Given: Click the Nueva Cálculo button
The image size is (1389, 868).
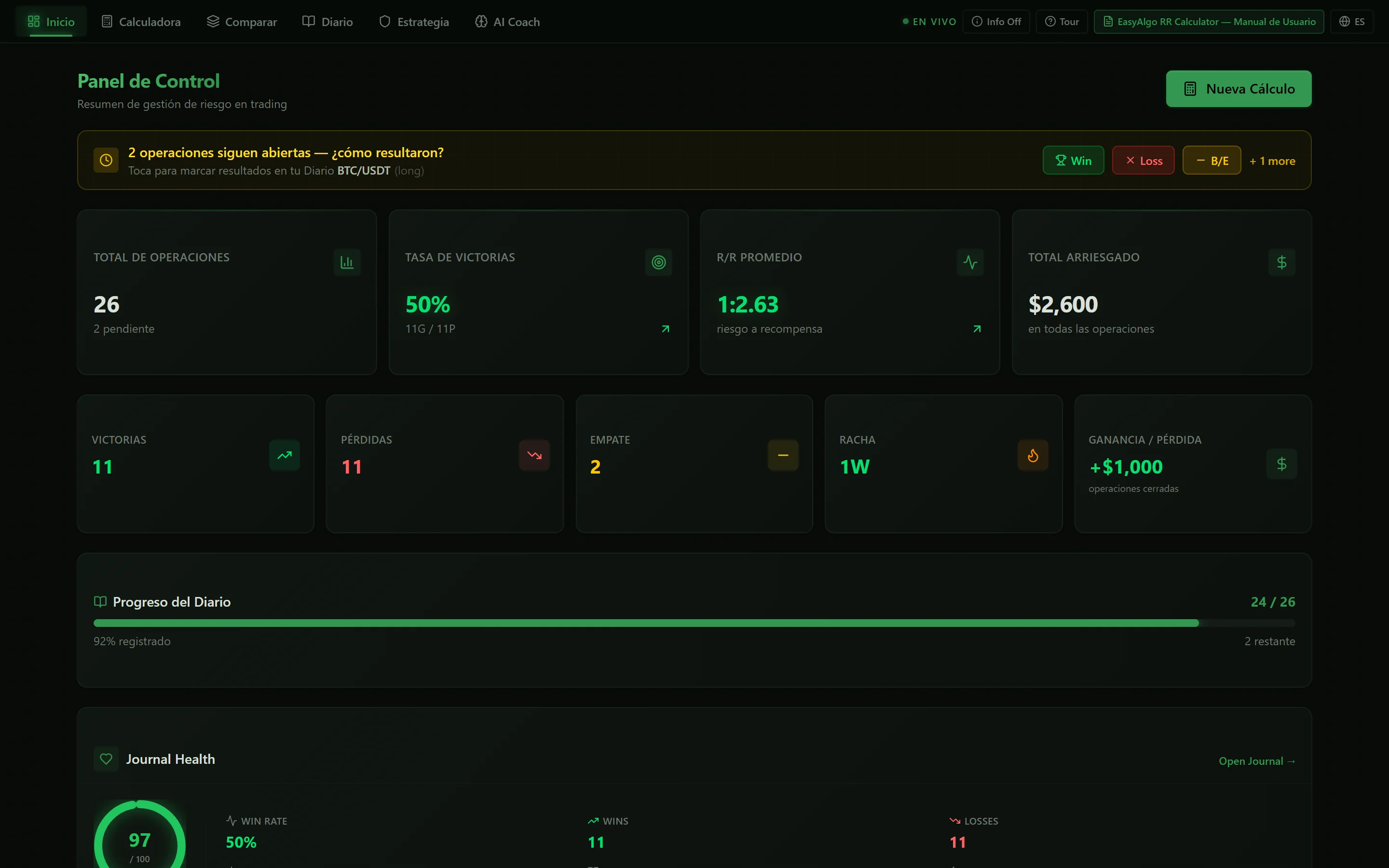Looking at the screenshot, I should 1239,89.
